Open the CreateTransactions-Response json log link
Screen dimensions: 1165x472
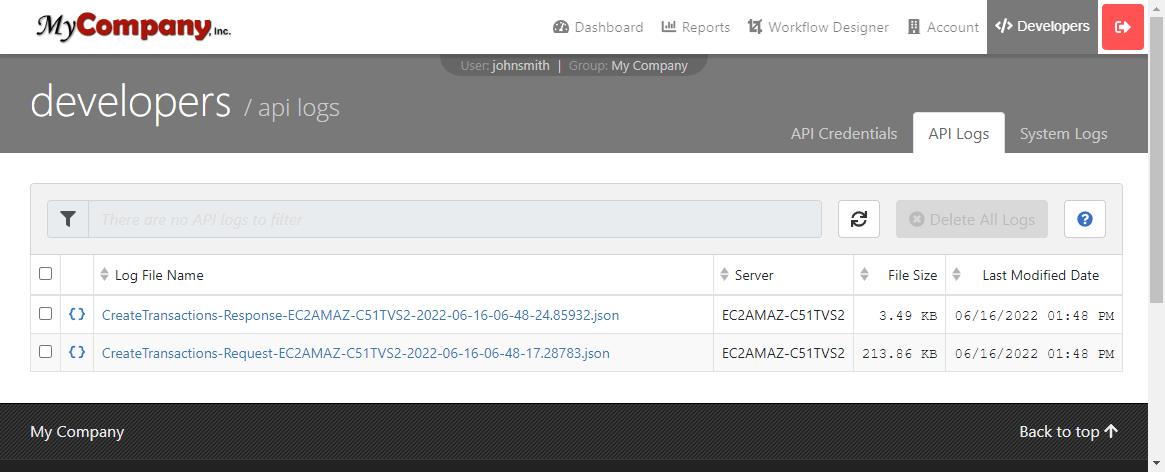[360, 315]
